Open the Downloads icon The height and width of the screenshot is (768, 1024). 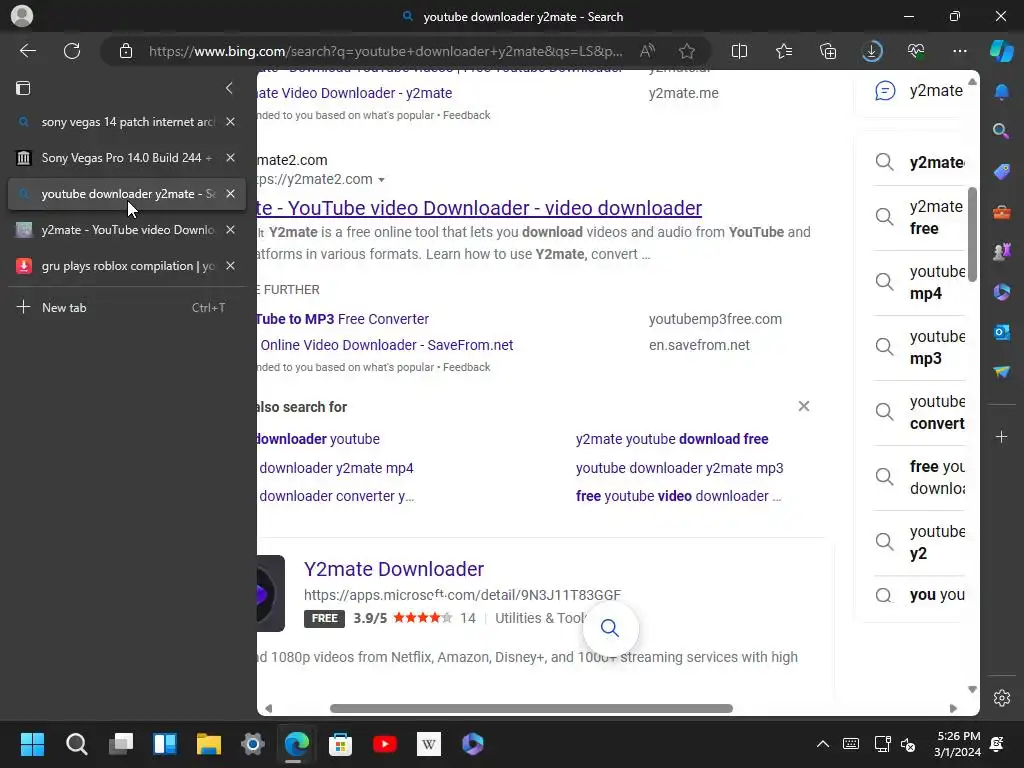pyautogui.click(x=872, y=51)
